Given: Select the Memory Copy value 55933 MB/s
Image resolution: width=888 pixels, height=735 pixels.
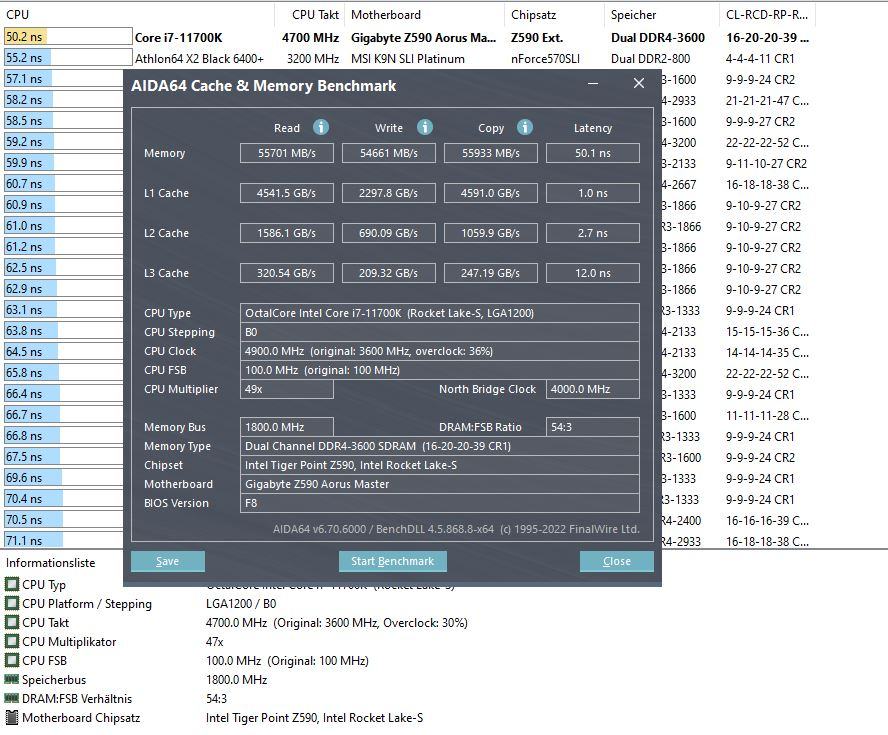Looking at the screenshot, I should (x=490, y=153).
